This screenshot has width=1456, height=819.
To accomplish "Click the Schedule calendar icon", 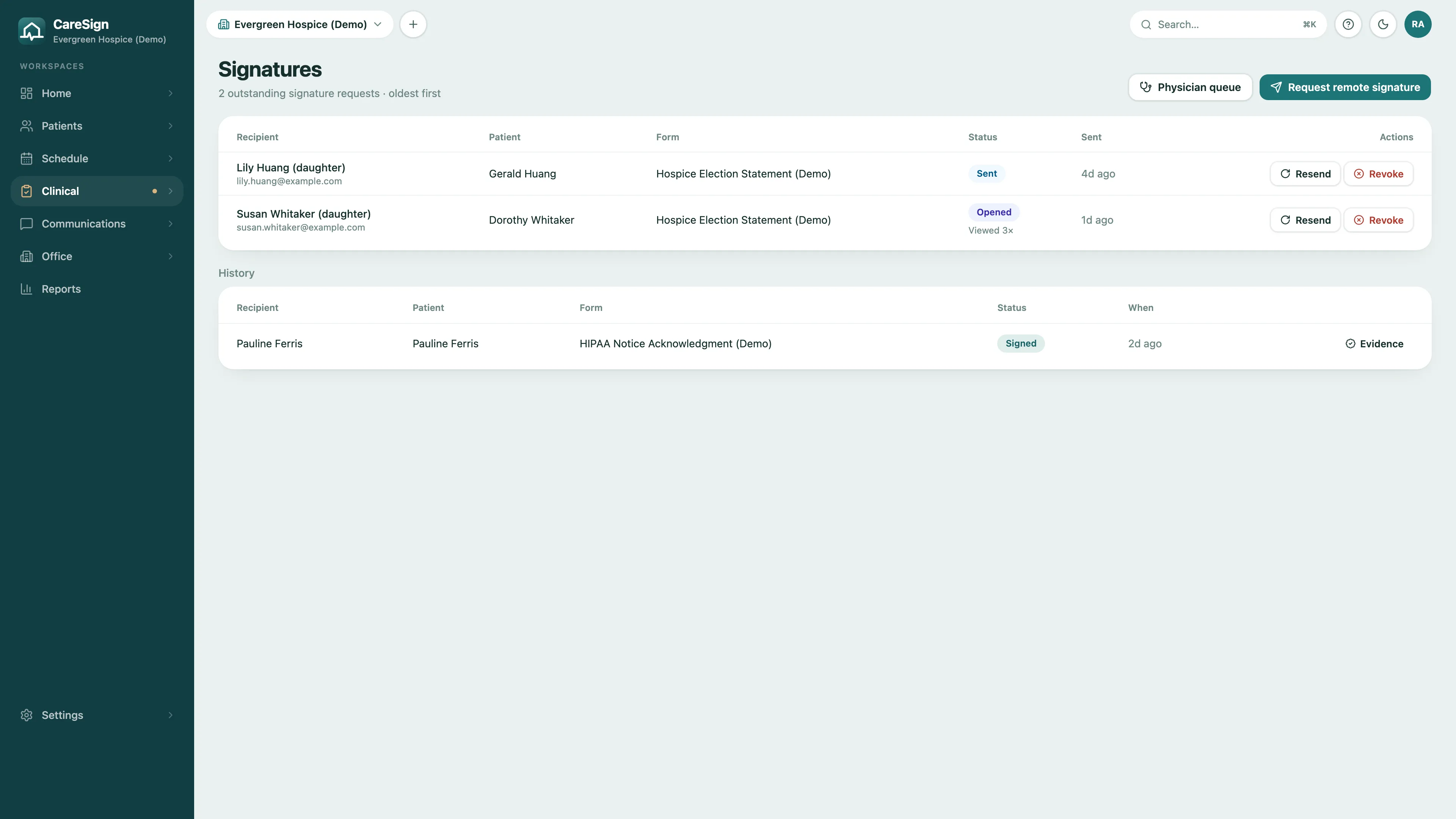I will (27, 159).
